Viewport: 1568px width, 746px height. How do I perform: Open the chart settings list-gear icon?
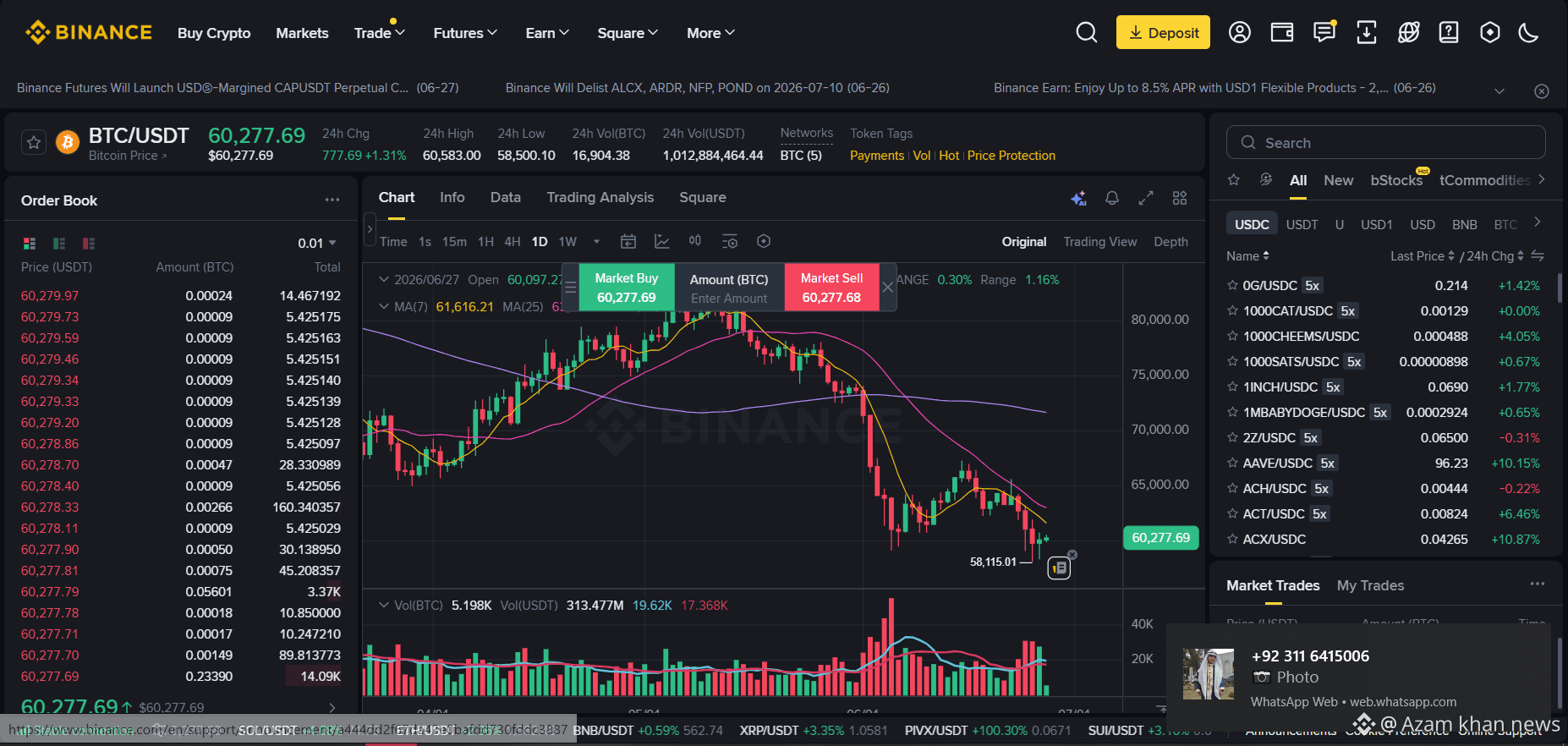pos(730,242)
